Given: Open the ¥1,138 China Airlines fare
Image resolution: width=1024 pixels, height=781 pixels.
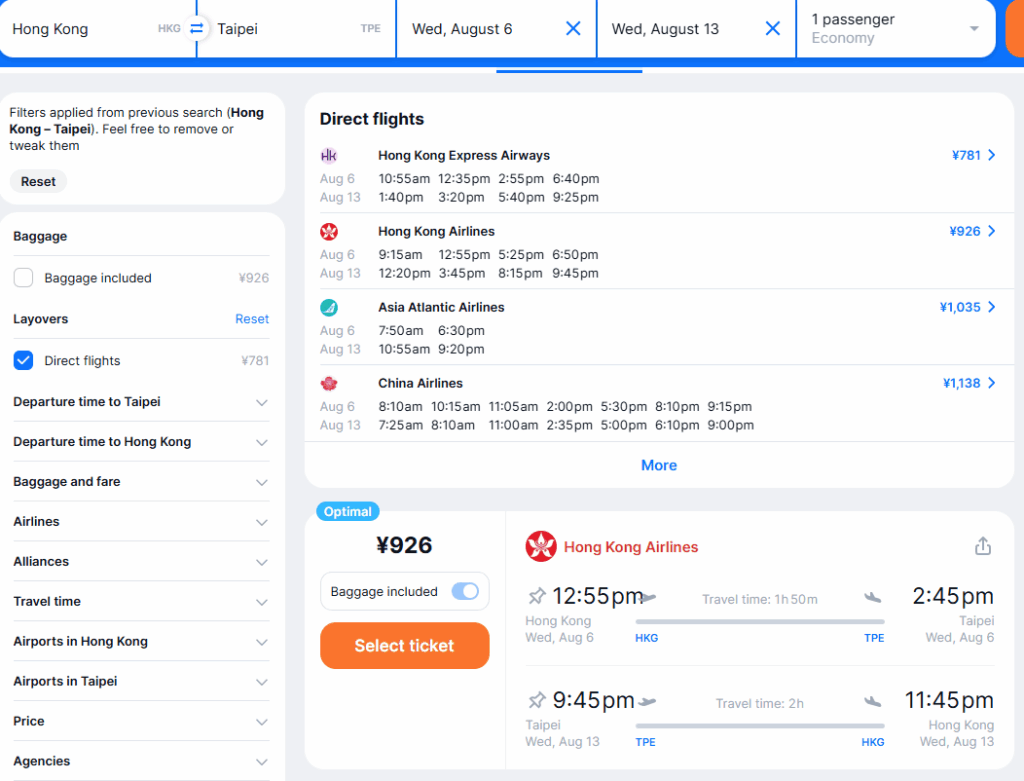Looking at the screenshot, I should tap(968, 383).
